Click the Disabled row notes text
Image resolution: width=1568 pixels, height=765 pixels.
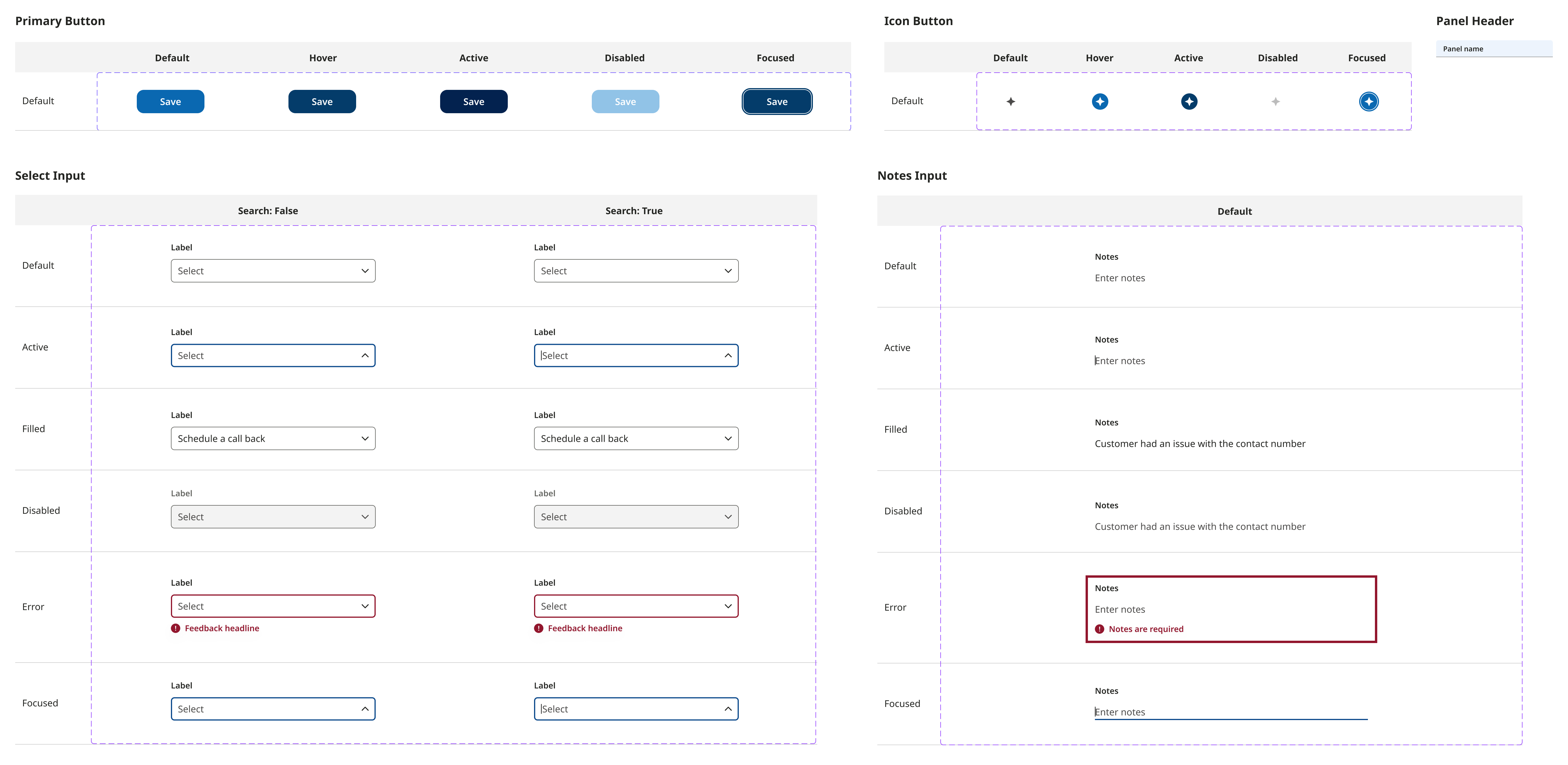1200,526
